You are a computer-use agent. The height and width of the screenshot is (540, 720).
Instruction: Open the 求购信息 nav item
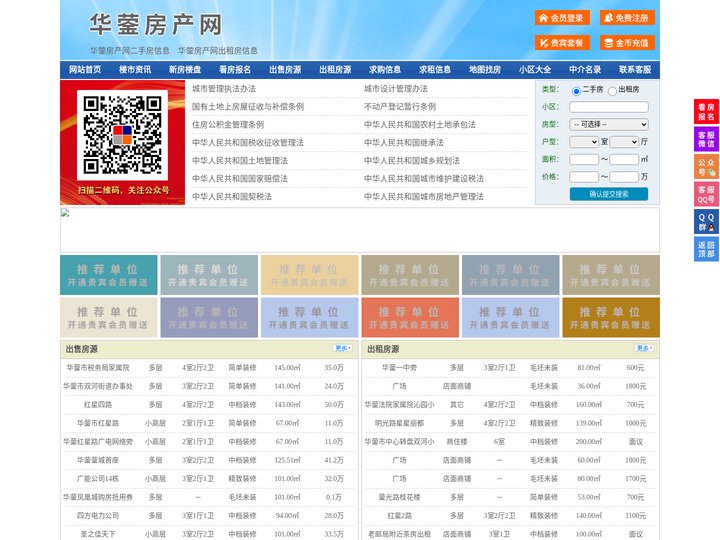tap(385, 70)
